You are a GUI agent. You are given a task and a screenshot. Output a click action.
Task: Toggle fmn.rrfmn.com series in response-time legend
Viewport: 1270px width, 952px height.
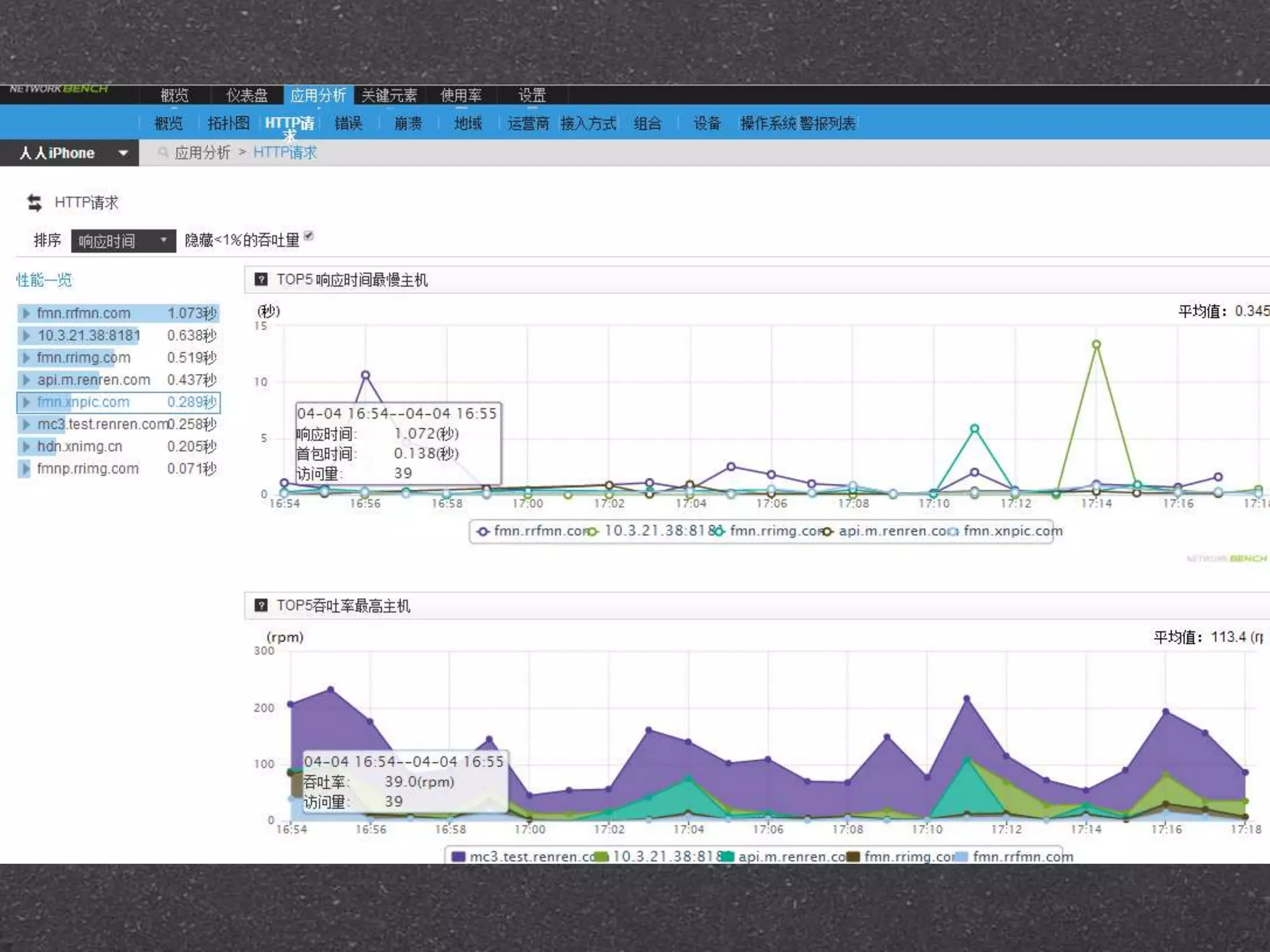click(533, 531)
